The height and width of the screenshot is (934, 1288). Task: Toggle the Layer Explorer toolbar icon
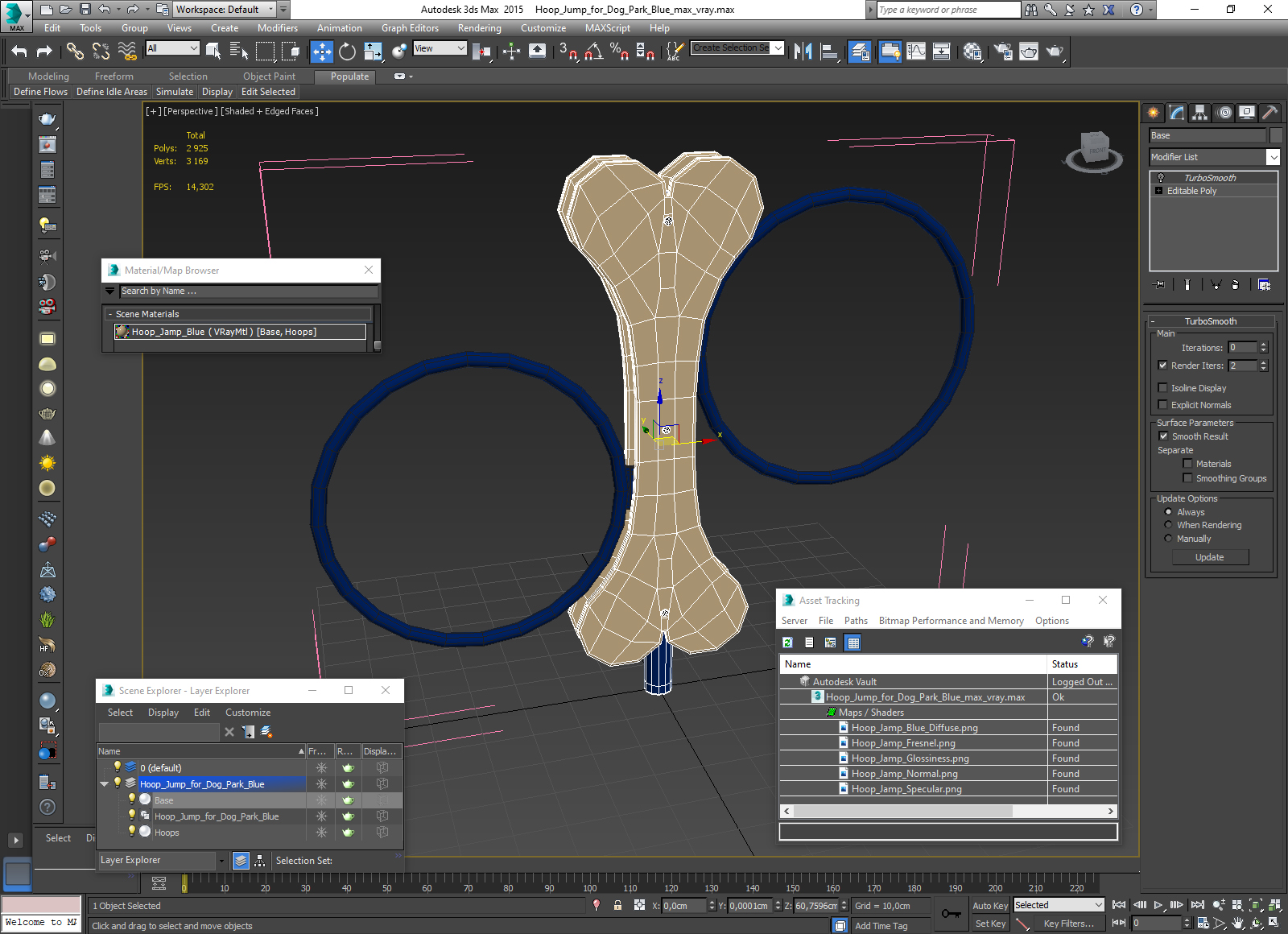pyautogui.click(x=860, y=52)
